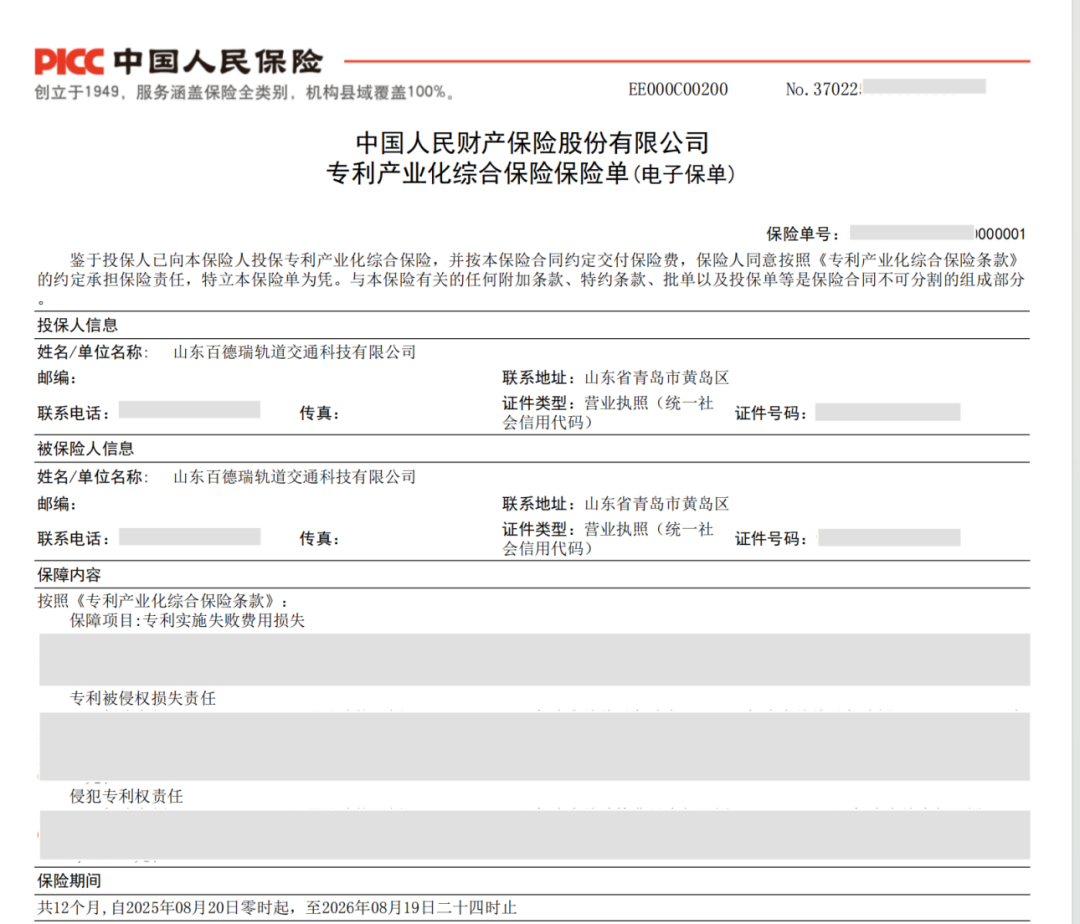
Task: Click the 邮编 label in 被保险人信息
Action: click(x=56, y=504)
